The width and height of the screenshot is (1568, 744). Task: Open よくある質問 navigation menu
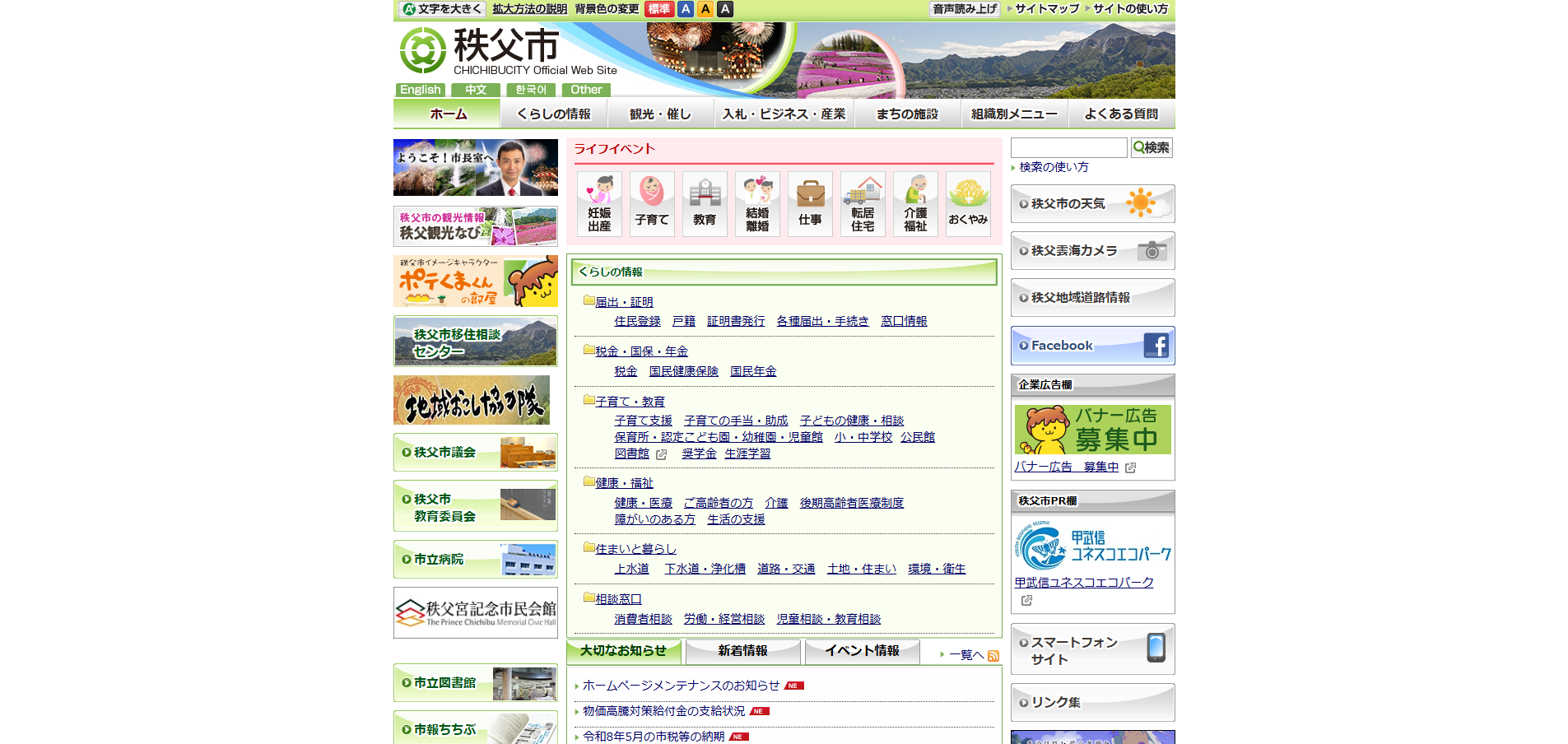(1122, 114)
